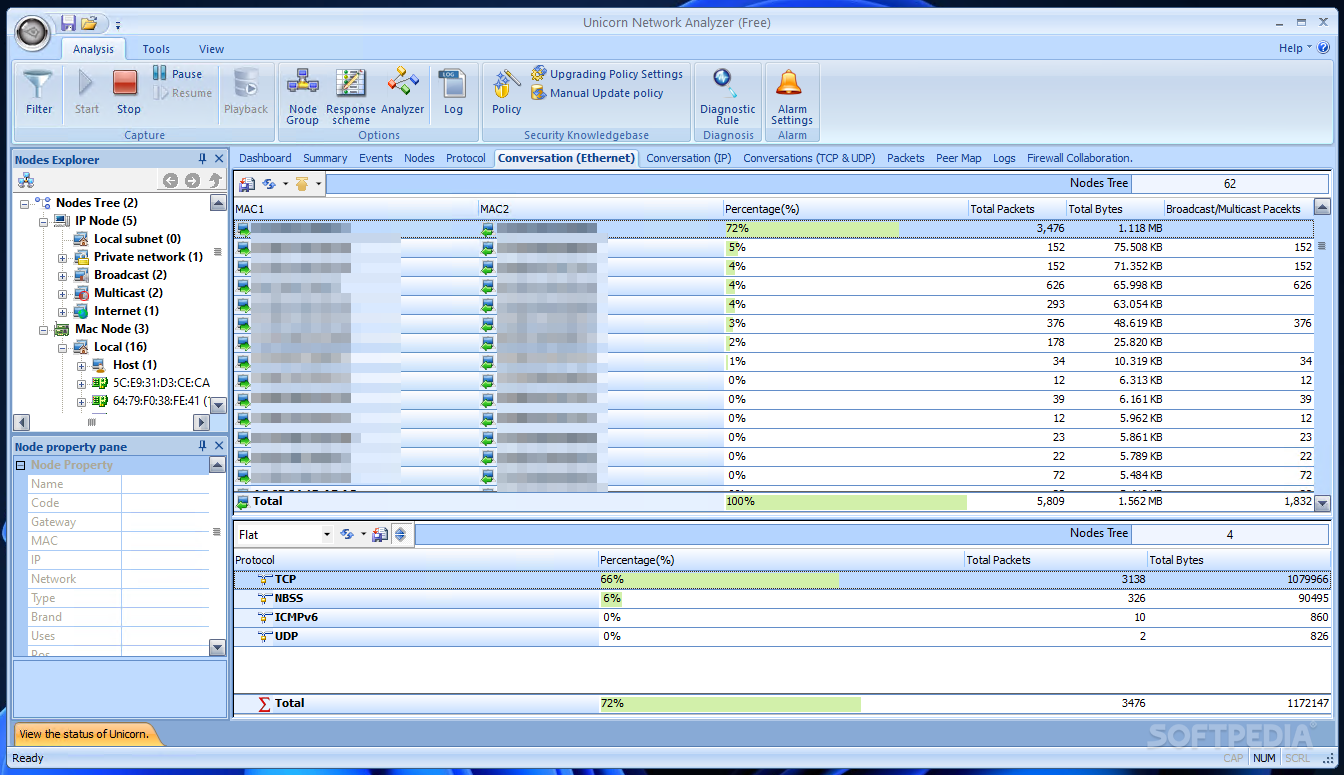This screenshot has height=775, width=1344.
Task: Open the Firewall Collaboration tab
Action: tap(1080, 158)
